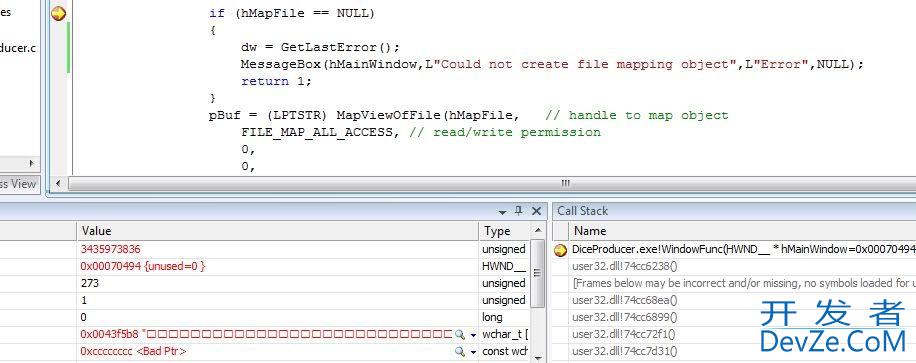The image size is (916, 363).
Task: Click the wchar_t type cell
Action: [504, 334]
